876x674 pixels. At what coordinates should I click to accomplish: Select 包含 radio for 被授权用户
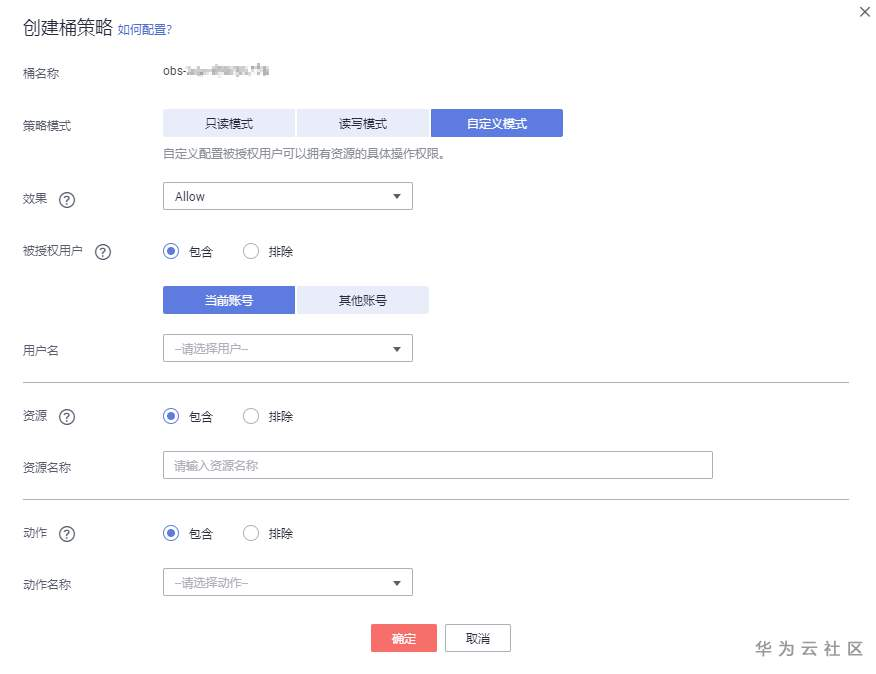(171, 251)
